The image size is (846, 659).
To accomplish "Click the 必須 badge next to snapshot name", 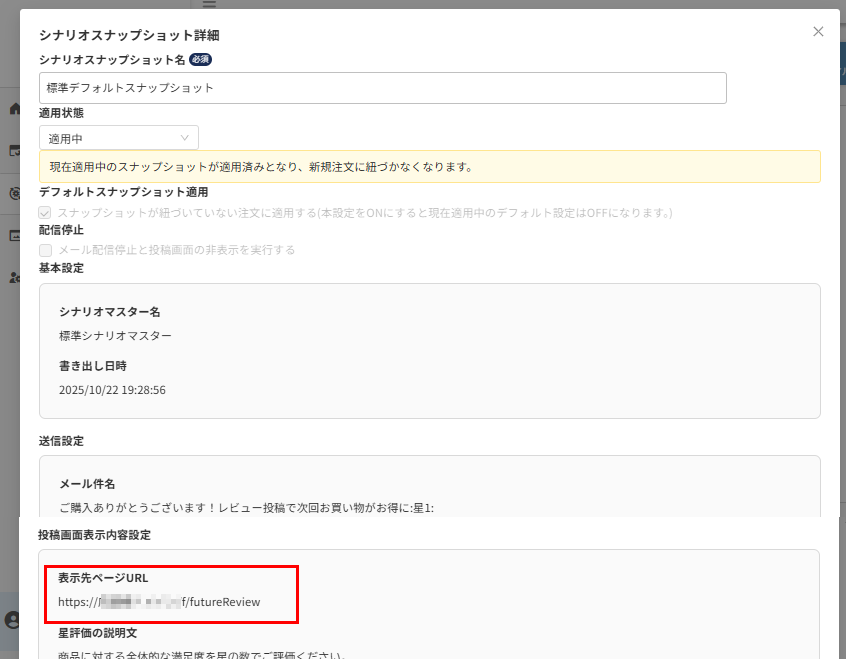I will [200, 60].
